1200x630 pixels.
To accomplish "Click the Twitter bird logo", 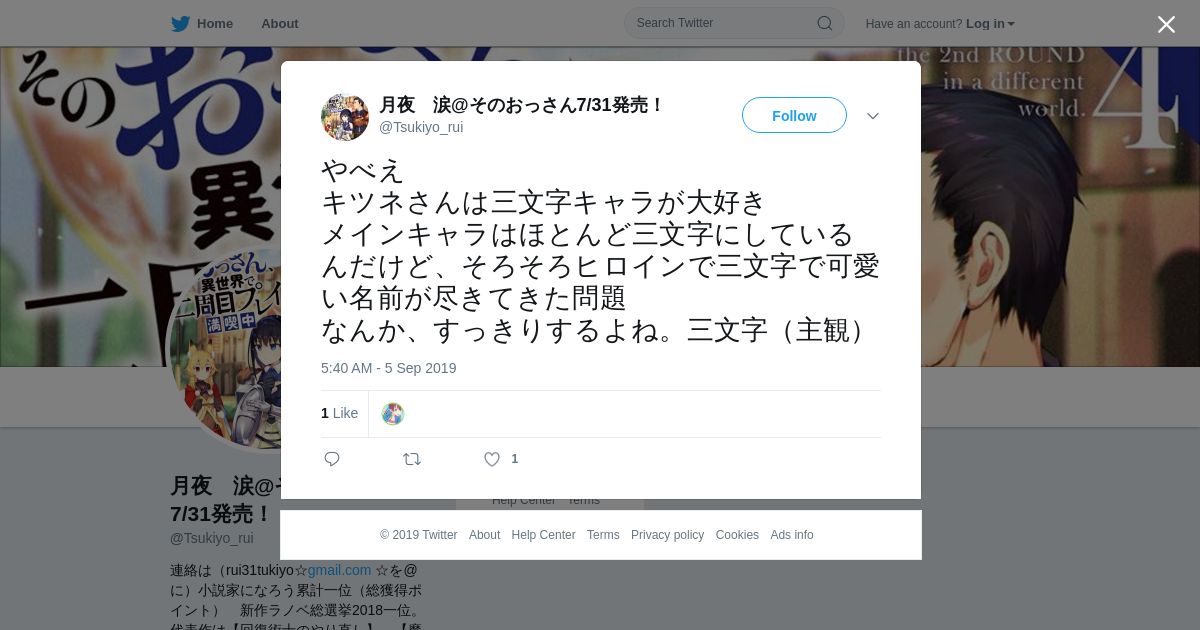I will tap(180, 24).
